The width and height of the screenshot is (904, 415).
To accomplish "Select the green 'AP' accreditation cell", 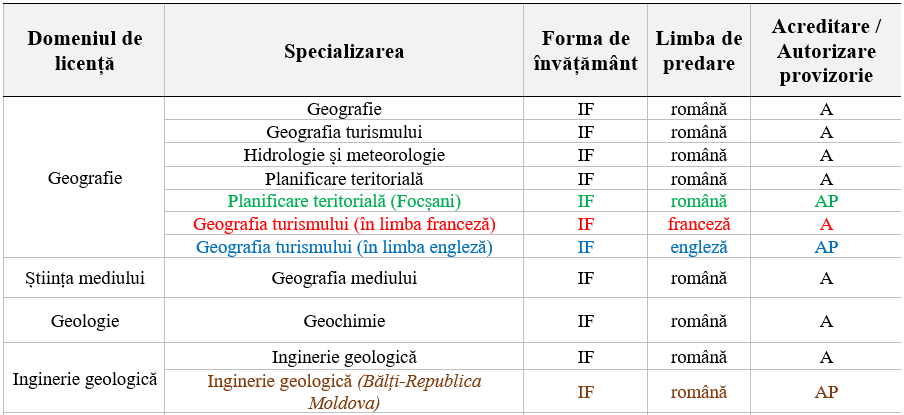I will (x=826, y=201).
